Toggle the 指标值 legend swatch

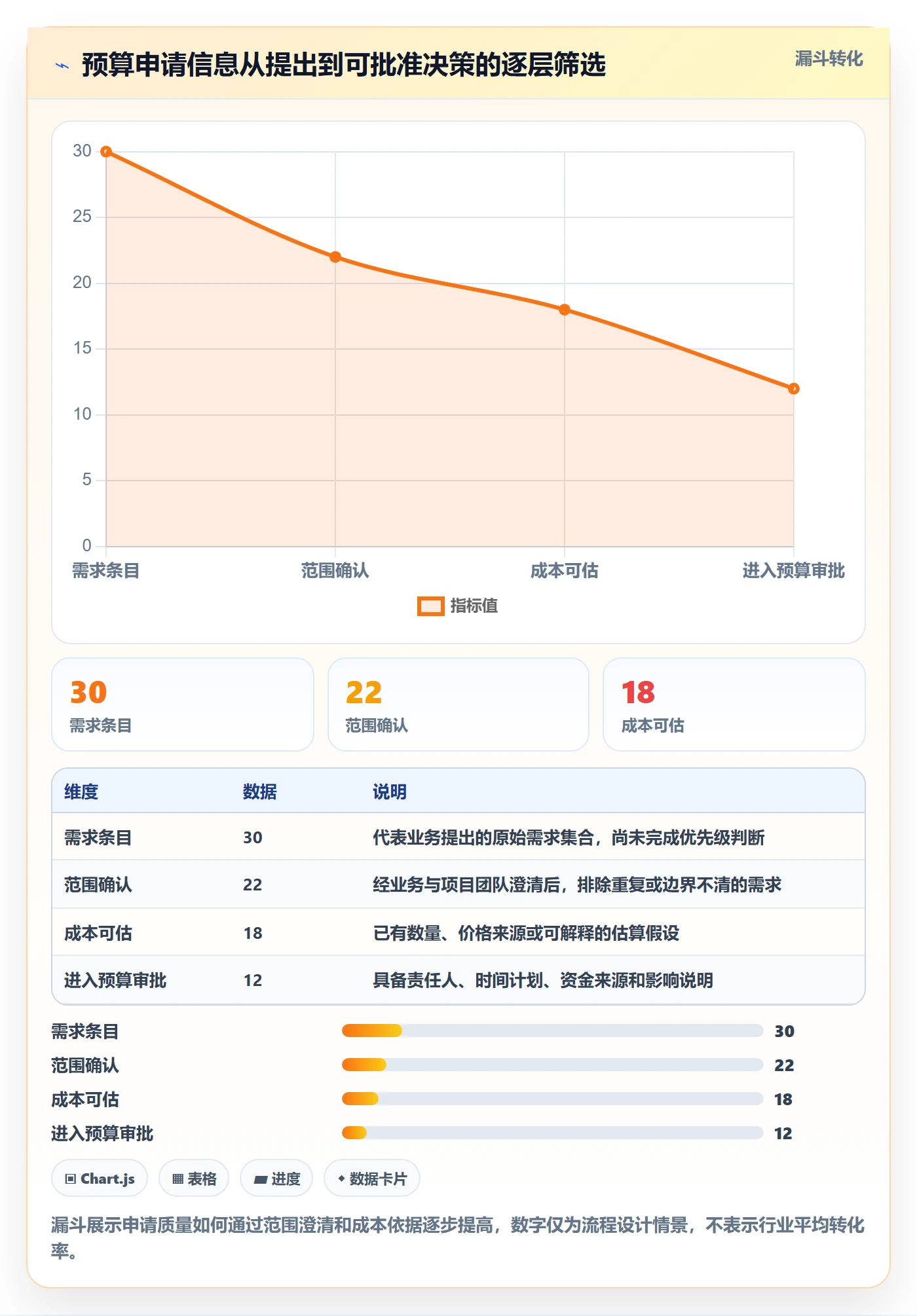pos(431,606)
